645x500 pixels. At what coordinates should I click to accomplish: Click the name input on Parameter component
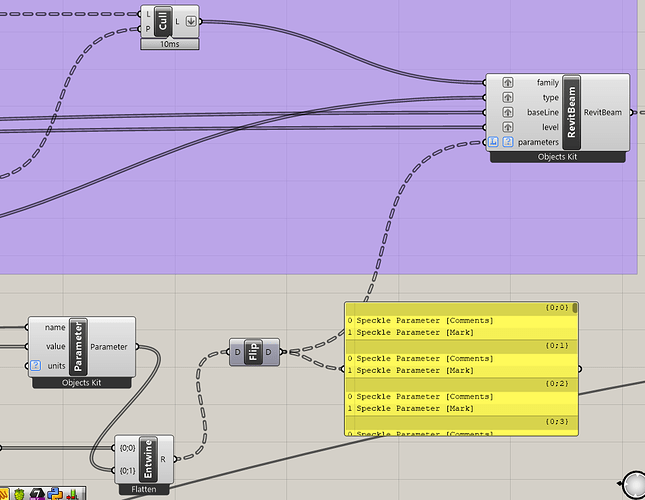coord(55,327)
